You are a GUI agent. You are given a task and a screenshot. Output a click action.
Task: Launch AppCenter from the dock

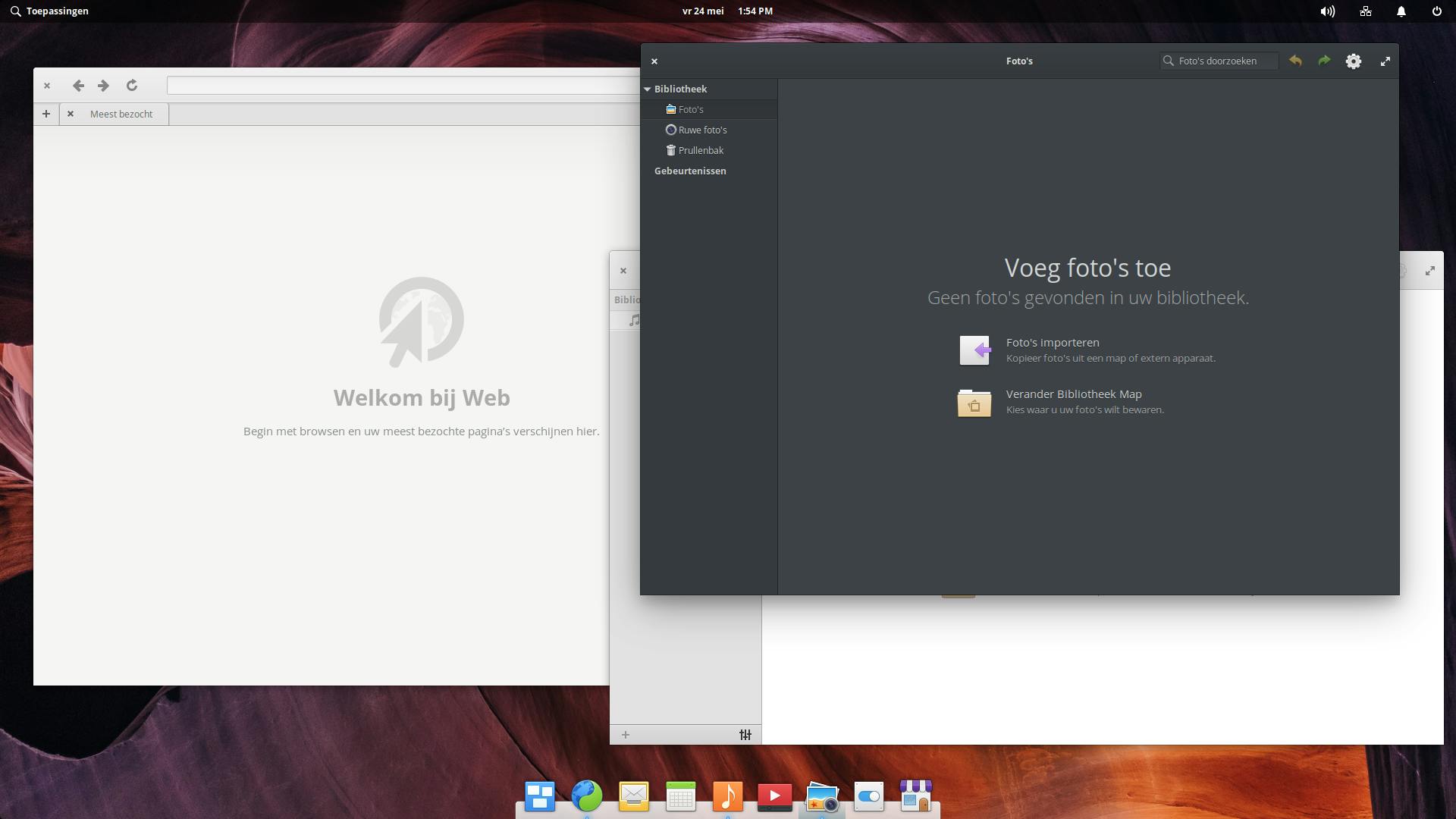click(916, 796)
